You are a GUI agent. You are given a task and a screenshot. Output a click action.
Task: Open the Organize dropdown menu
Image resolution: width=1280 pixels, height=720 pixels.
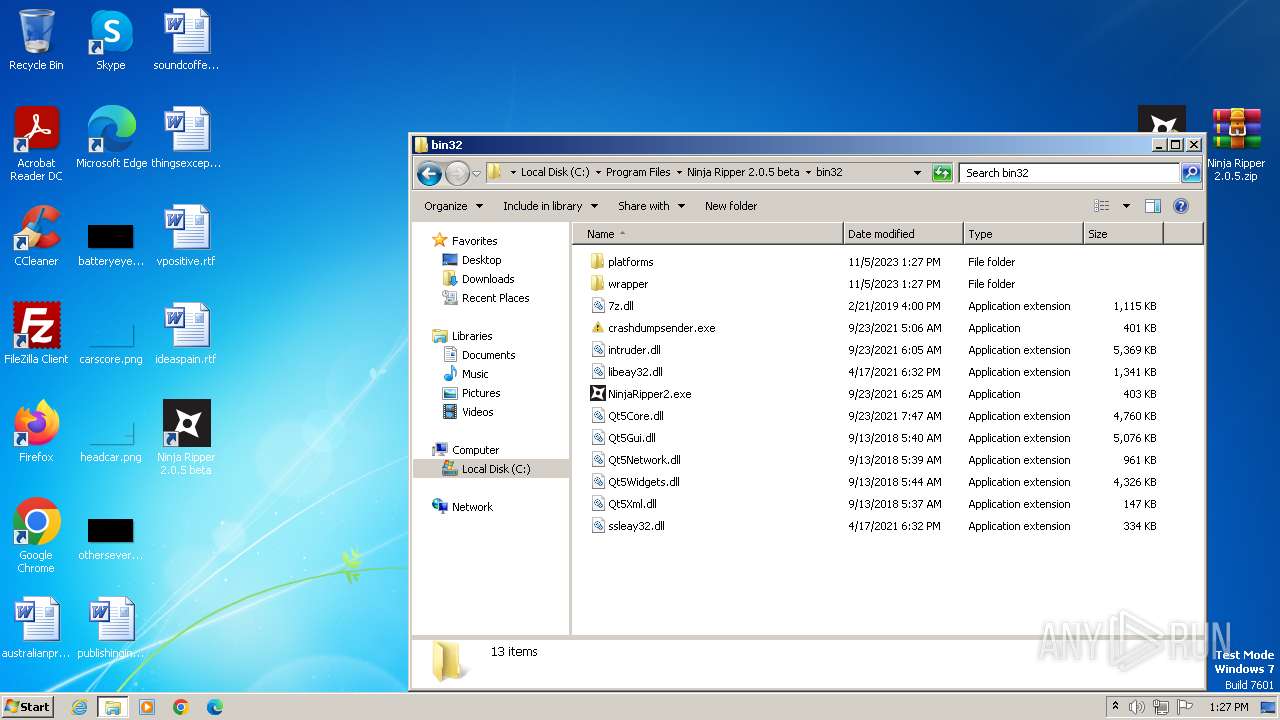click(x=453, y=206)
